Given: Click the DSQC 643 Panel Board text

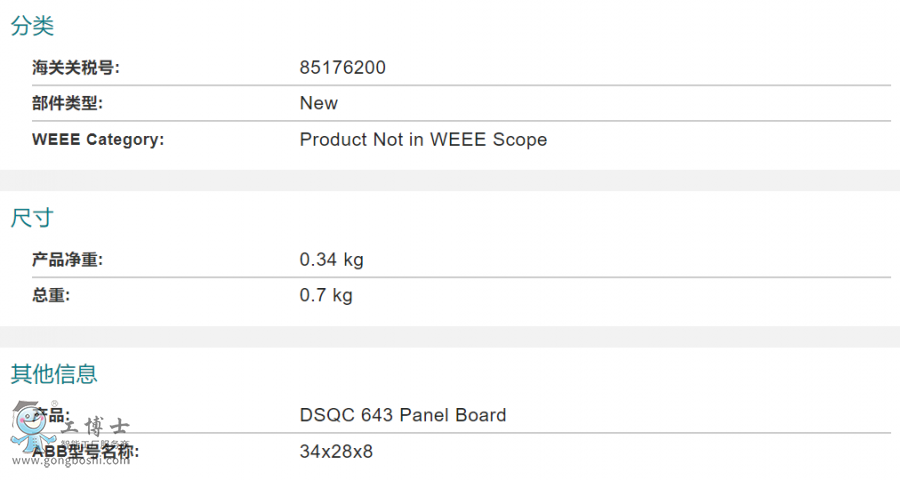Looking at the screenshot, I should tap(403, 415).
